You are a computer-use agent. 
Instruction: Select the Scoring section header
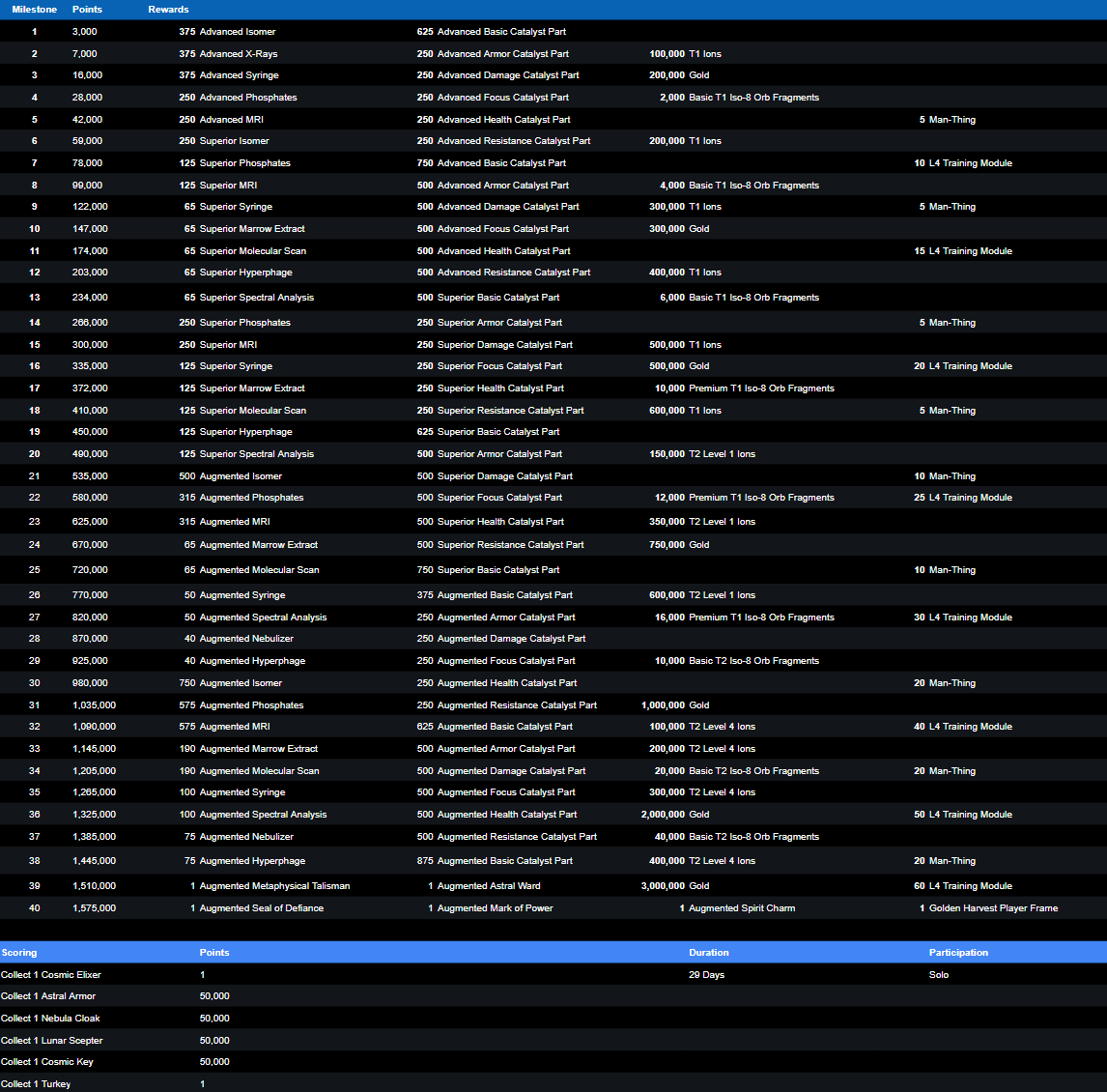tap(19, 953)
